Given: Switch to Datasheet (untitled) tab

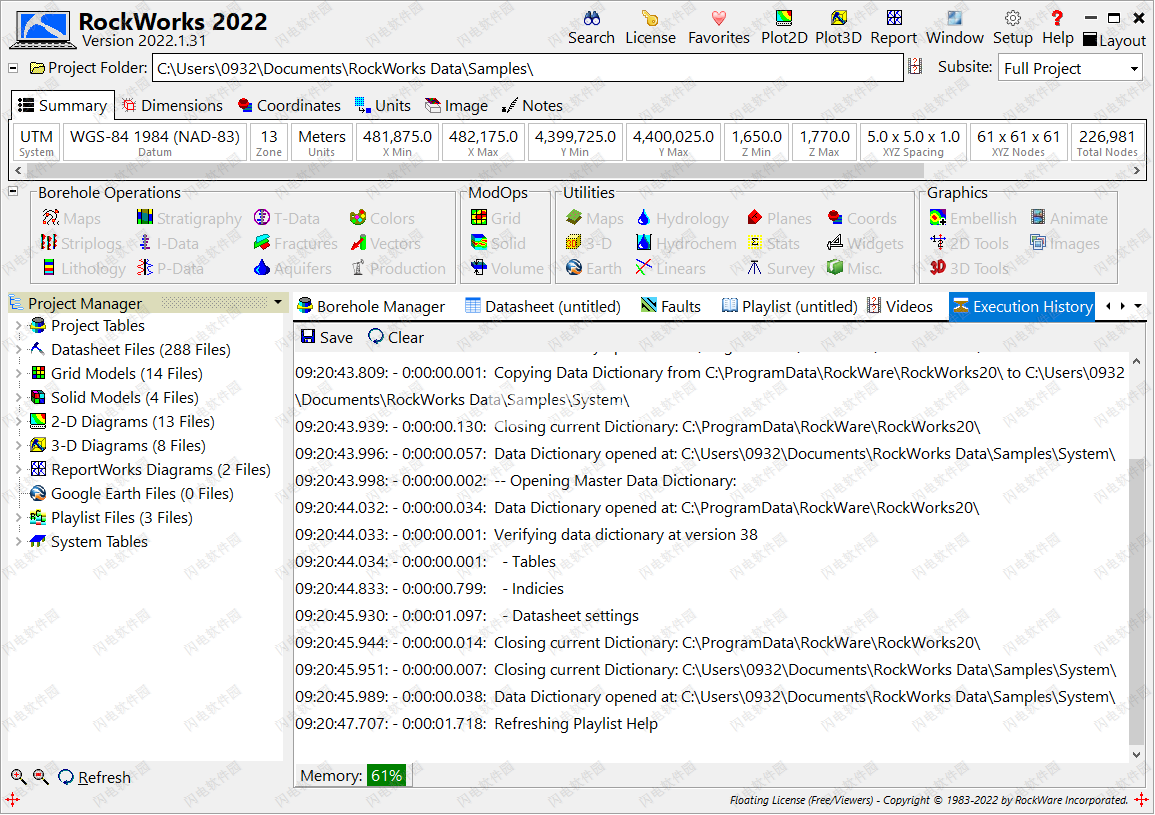Looking at the screenshot, I should 543,307.
